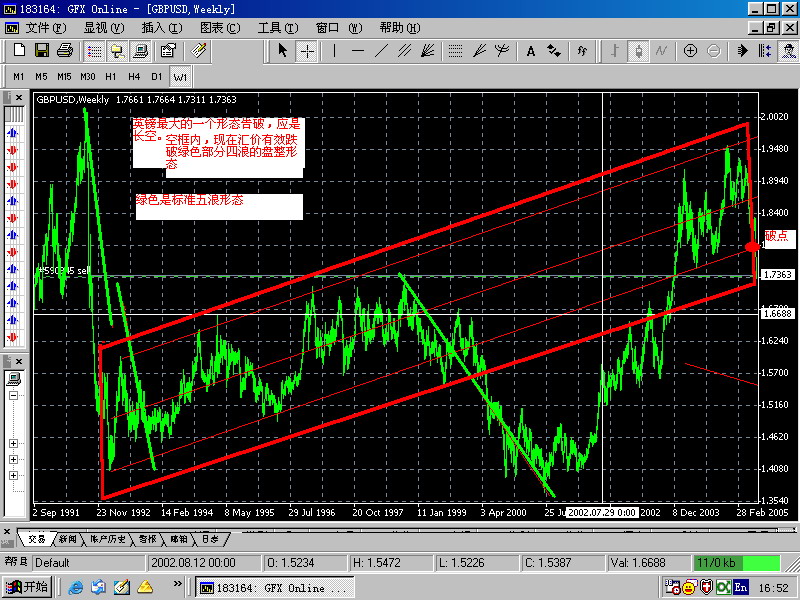Click the New Chart blank page icon
The width and height of the screenshot is (800, 600).
pyautogui.click(x=19, y=51)
